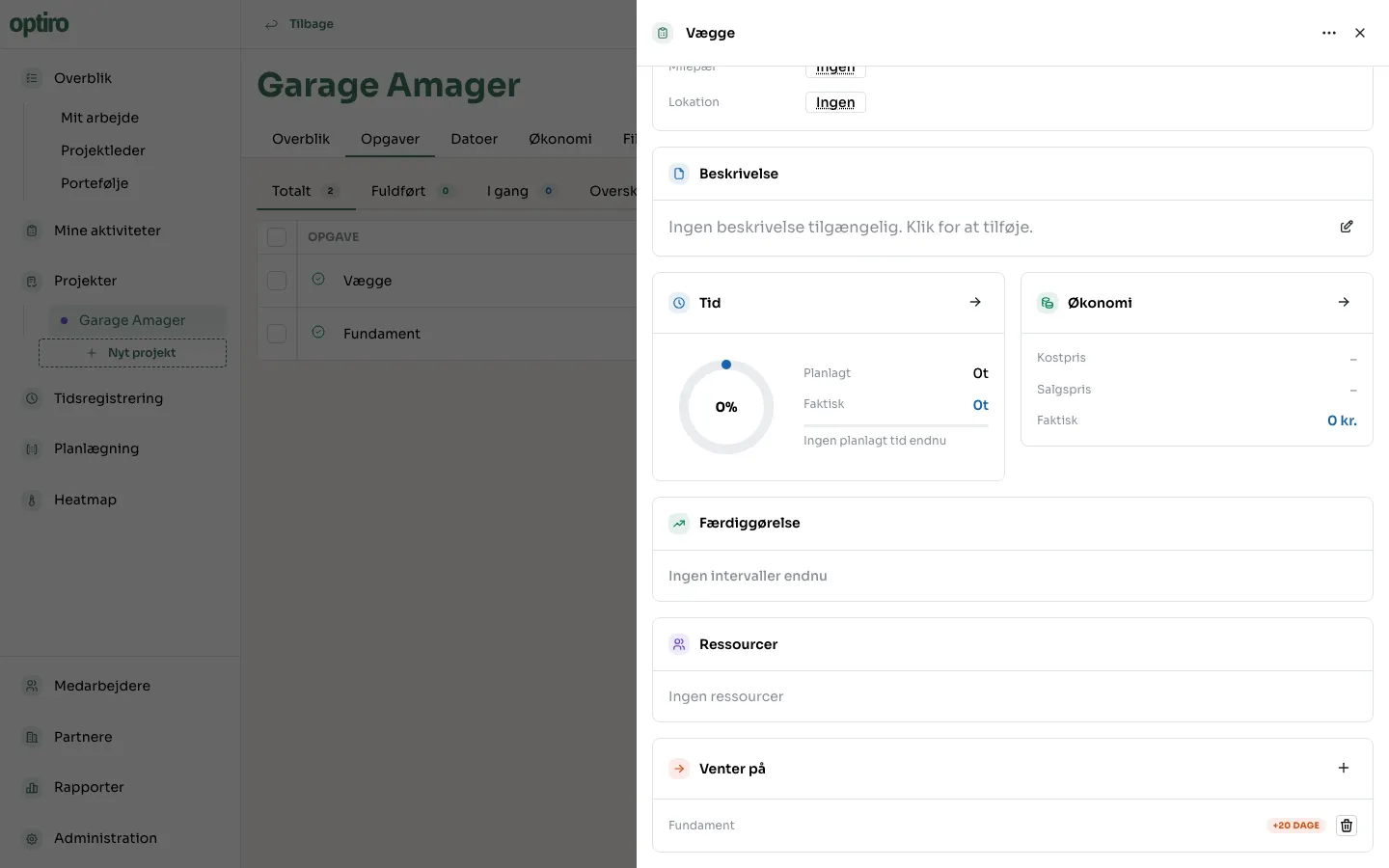Edit description with the pencil icon
Viewport: 1389px width, 868px height.
1347,227
